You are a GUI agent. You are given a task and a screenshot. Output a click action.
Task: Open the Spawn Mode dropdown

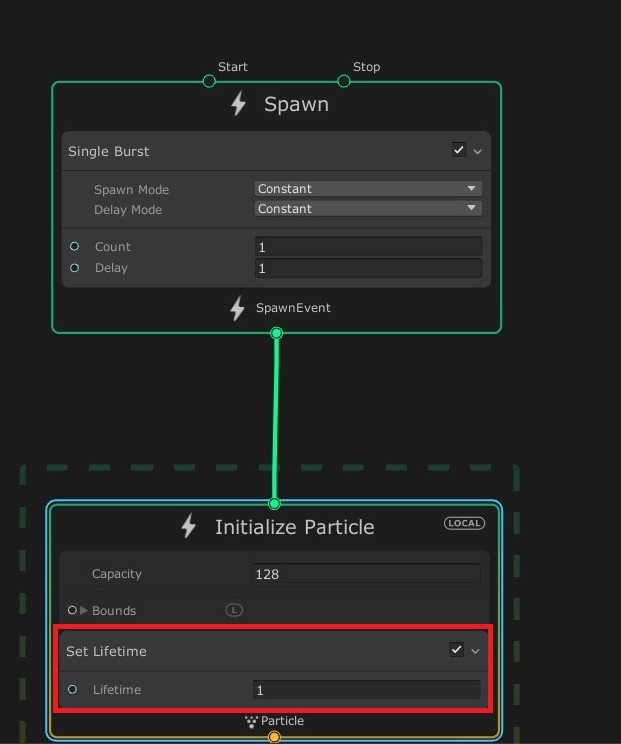(368, 188)
